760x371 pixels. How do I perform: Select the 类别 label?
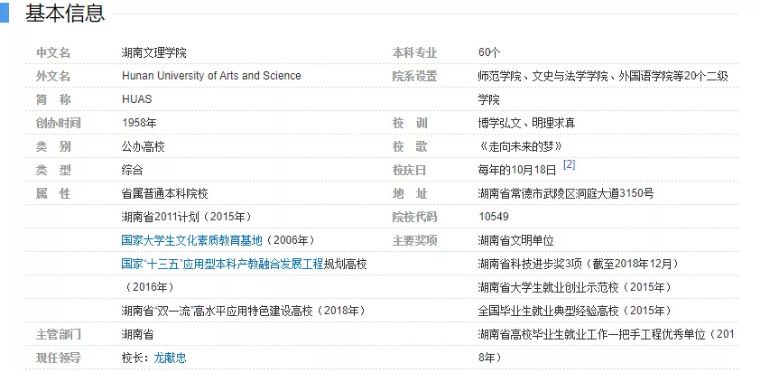[x=53, y=146]
